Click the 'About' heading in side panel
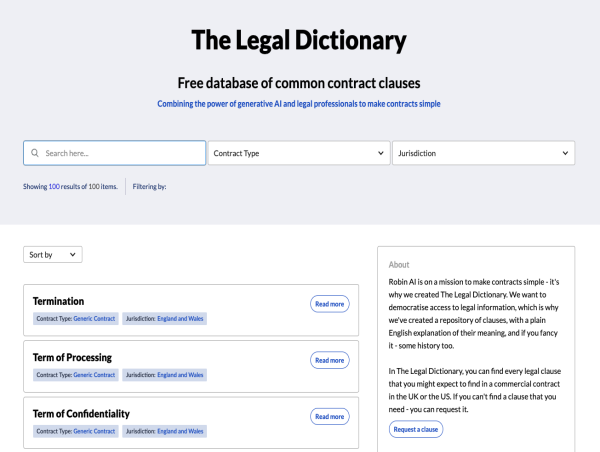The width and height of the screenshot is (600, 452). (399, 264)
